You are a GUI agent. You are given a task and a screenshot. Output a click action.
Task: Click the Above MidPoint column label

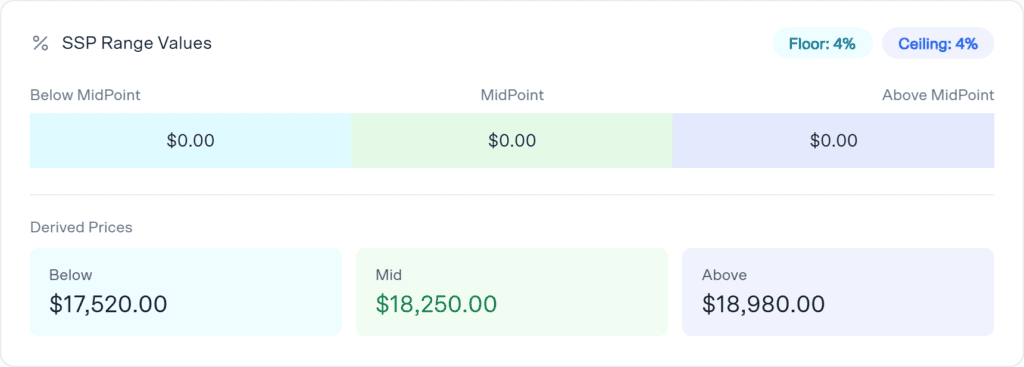938,95
